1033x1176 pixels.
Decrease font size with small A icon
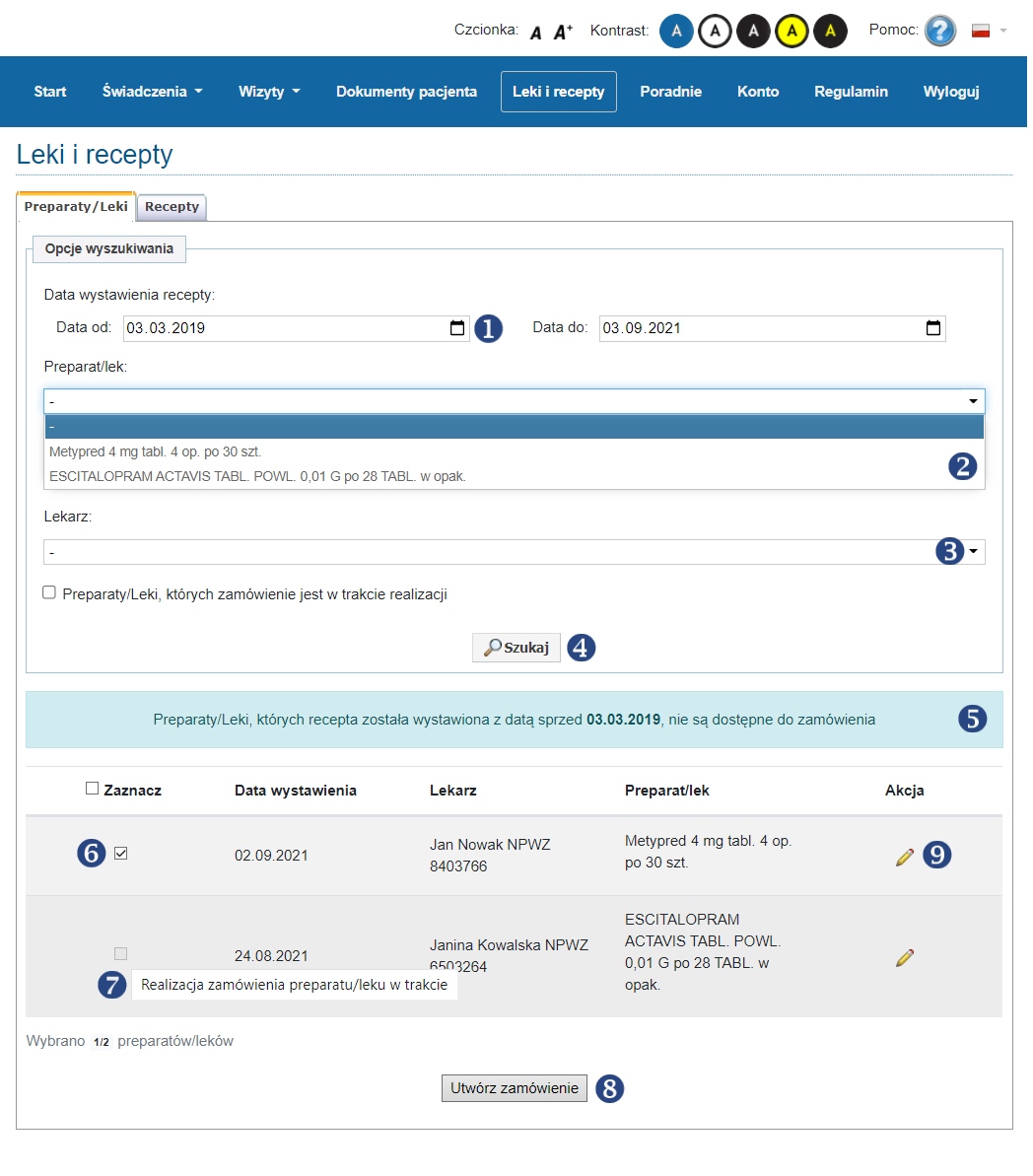click(535, 33)
